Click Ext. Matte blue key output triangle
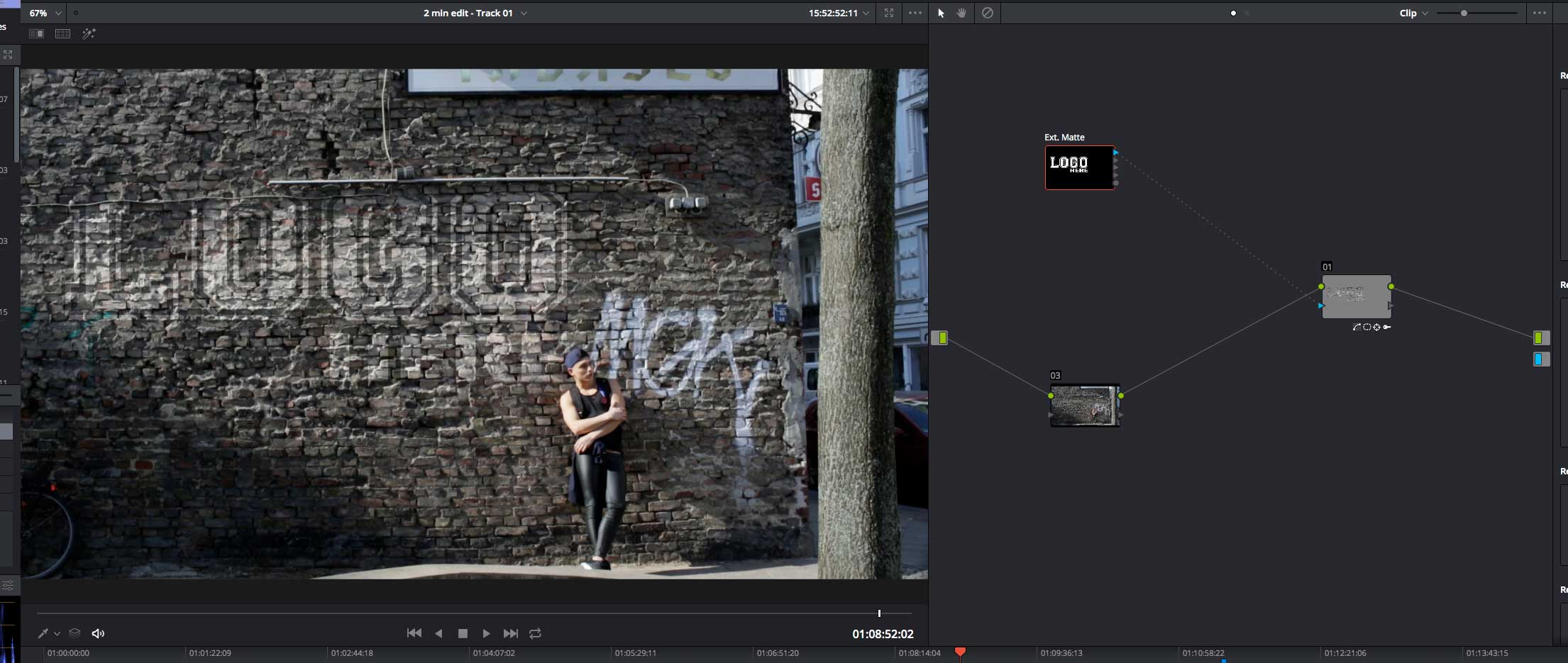Screen dimensions: 1568x663 [1116, 152]
